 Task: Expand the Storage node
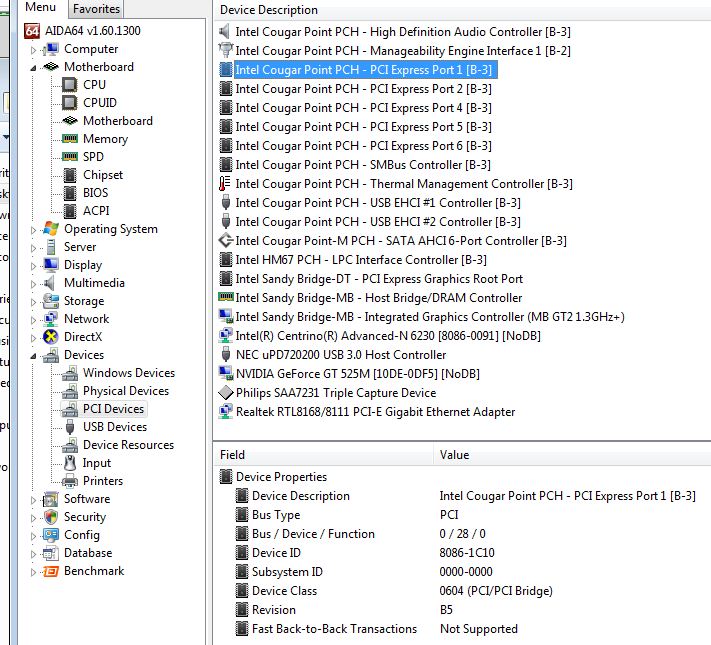[33, 302]
